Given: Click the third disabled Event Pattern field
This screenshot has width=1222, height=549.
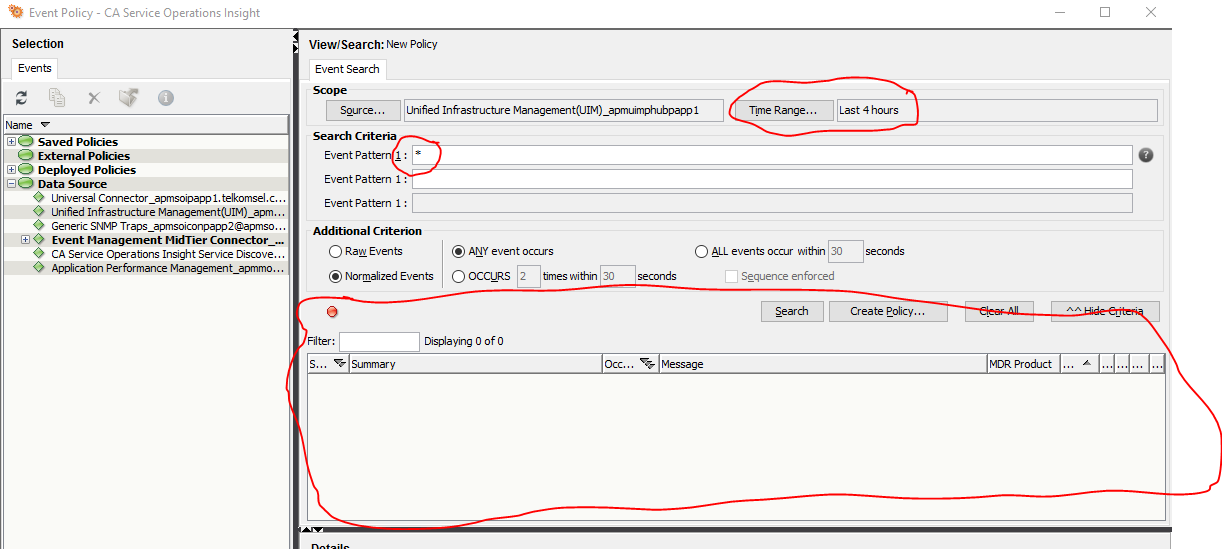Looking at the screenshot, I should (x=772, y=203).
